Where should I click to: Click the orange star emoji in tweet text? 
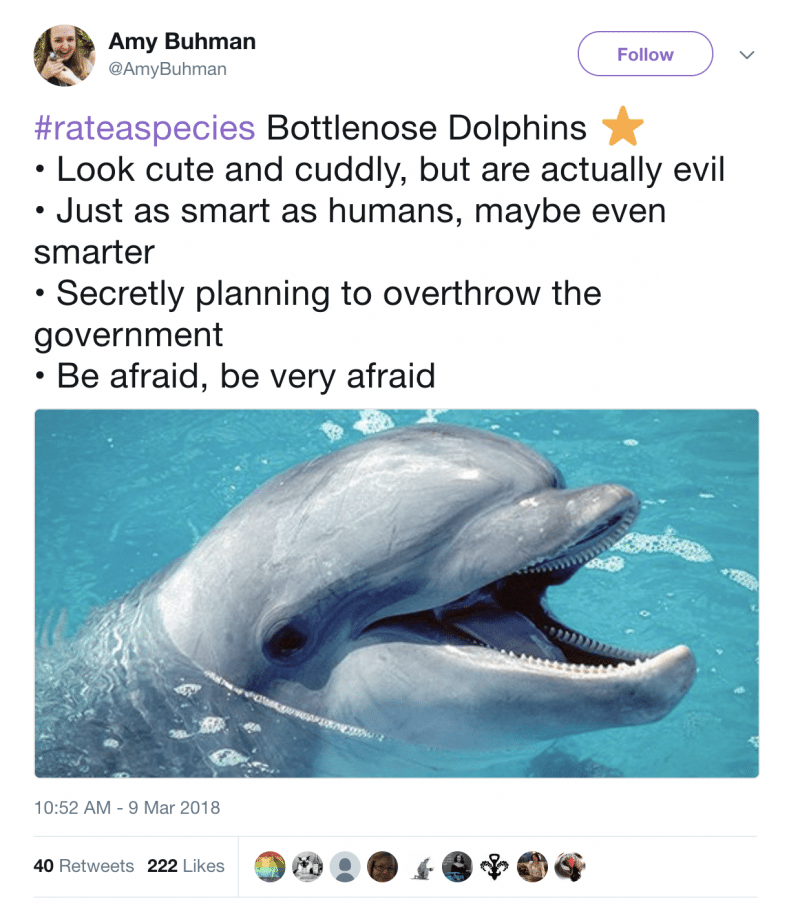[x=622, y=128]
